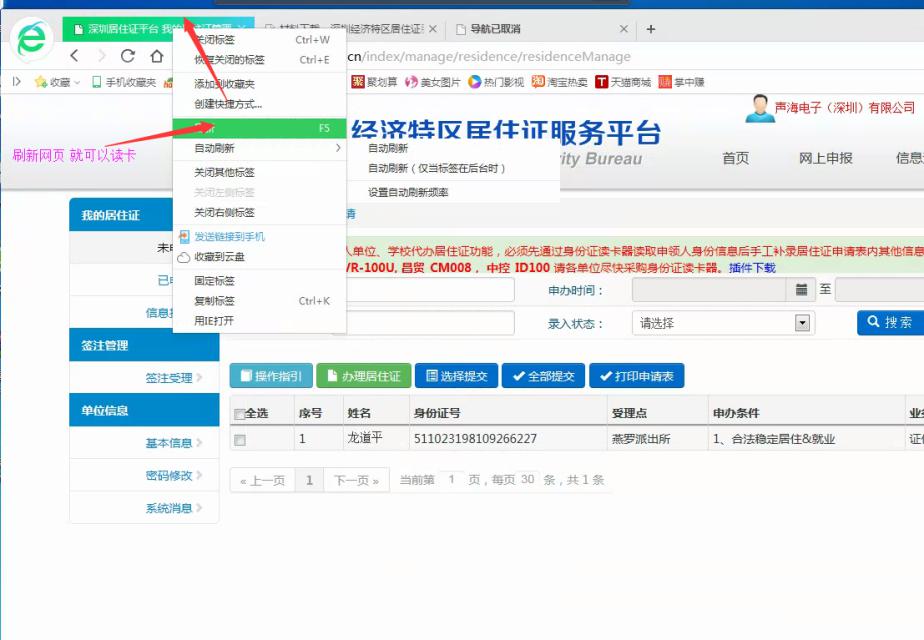Click the 热门影视 bookmark icon
This screenshot has height=640, width=924.
473,83
